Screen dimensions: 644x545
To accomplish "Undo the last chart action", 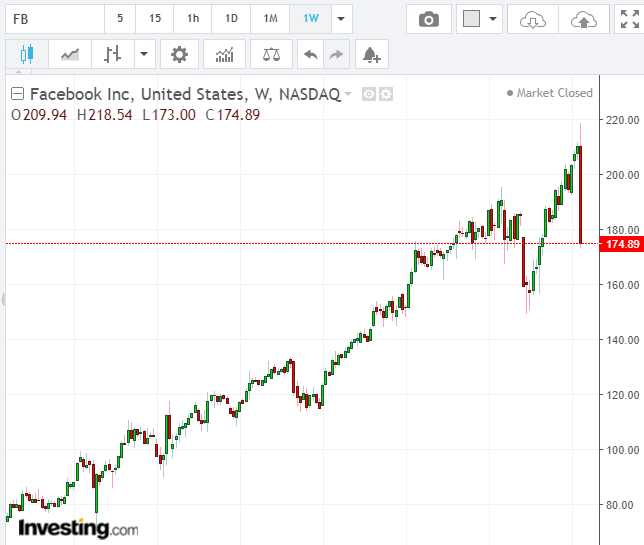I will [x=311, y=55].
